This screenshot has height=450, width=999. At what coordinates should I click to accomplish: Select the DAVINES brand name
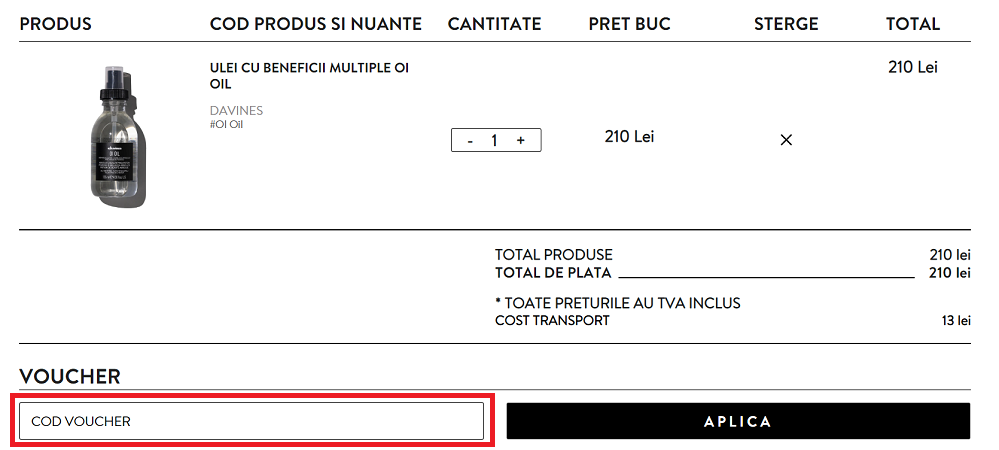[x=236, y=110]
